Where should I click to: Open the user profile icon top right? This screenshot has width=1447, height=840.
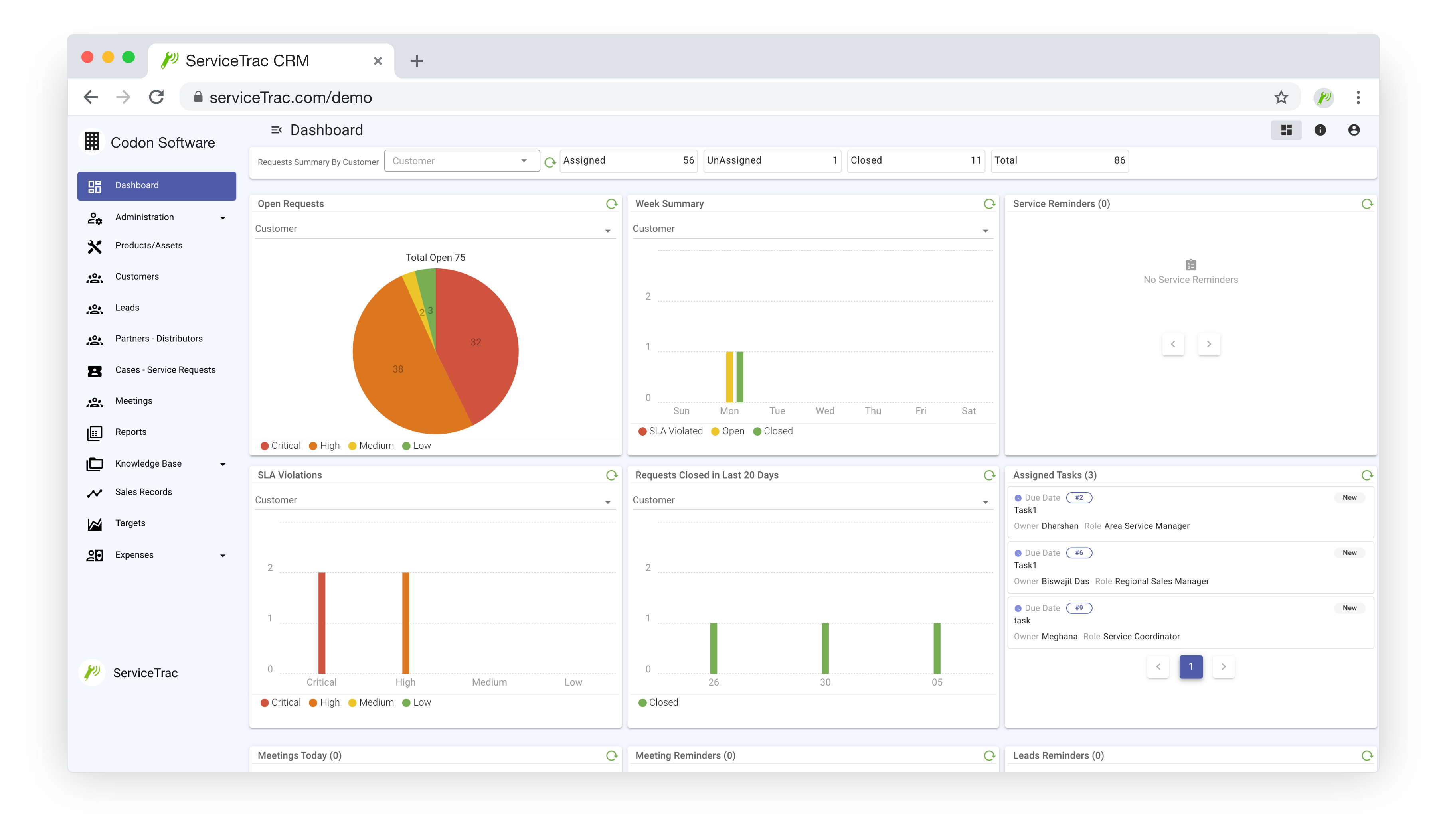point(1355,130)
